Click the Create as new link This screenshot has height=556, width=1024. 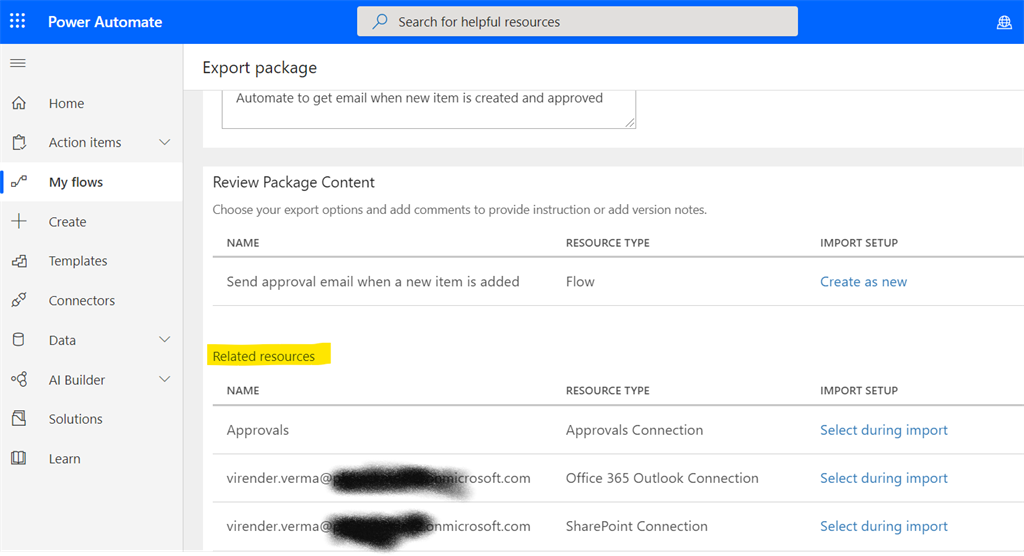[863, 282]
